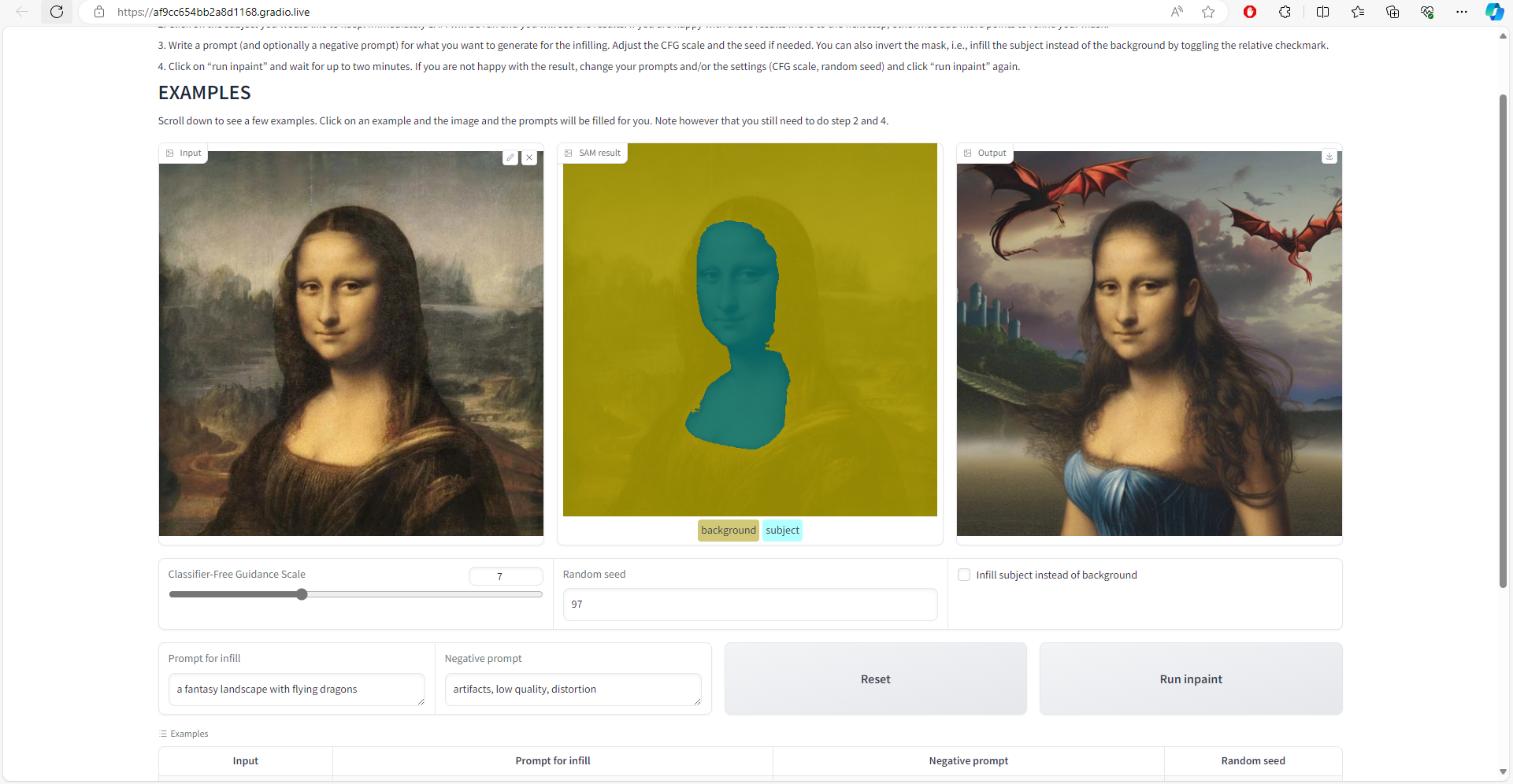Click the browser back arrow

pyautogui.click(x=22, y=12)
